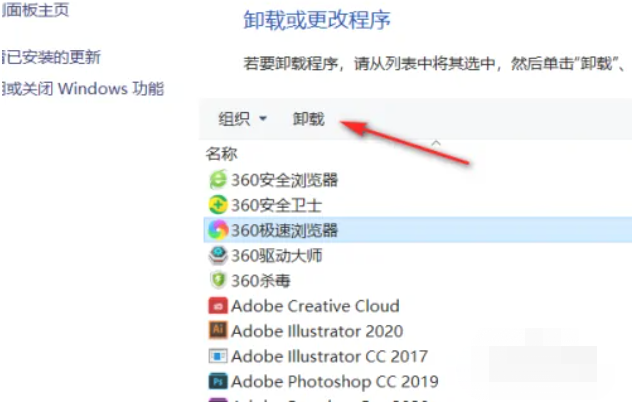Click the Adobe Creative Cloud icon

(217, 306)
